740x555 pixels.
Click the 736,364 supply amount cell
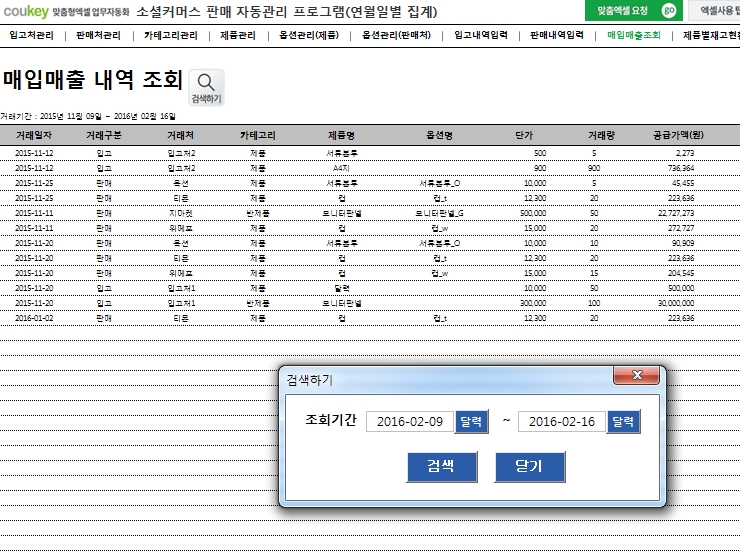point(681,168)
